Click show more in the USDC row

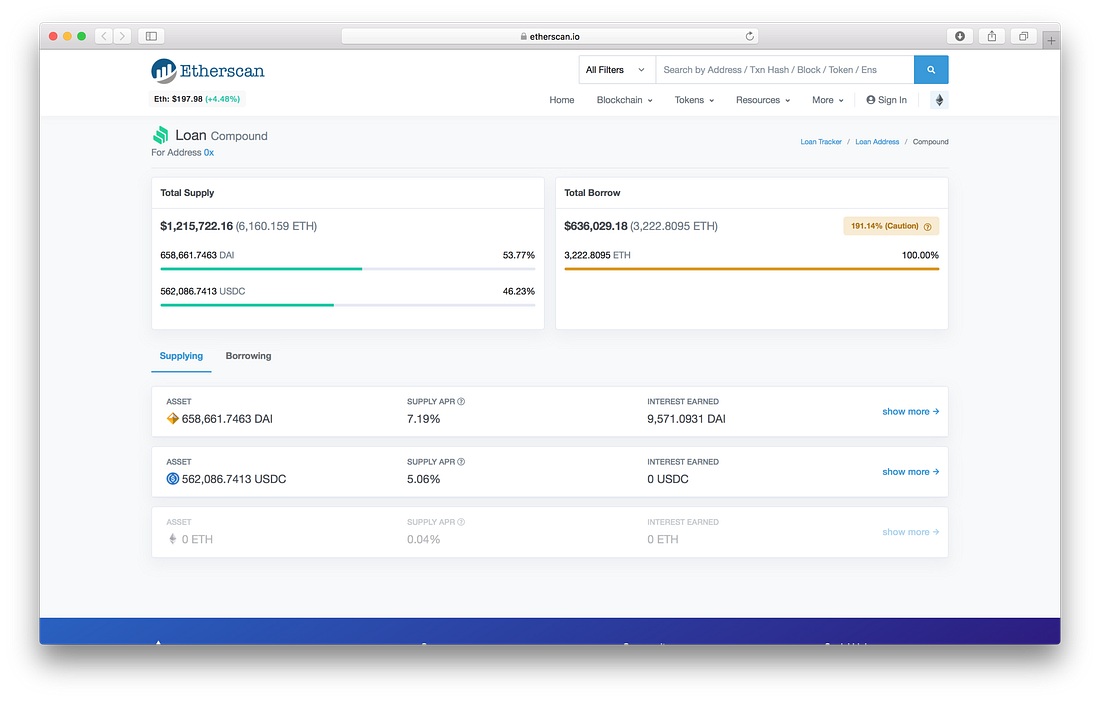click(x=911, y=472)
